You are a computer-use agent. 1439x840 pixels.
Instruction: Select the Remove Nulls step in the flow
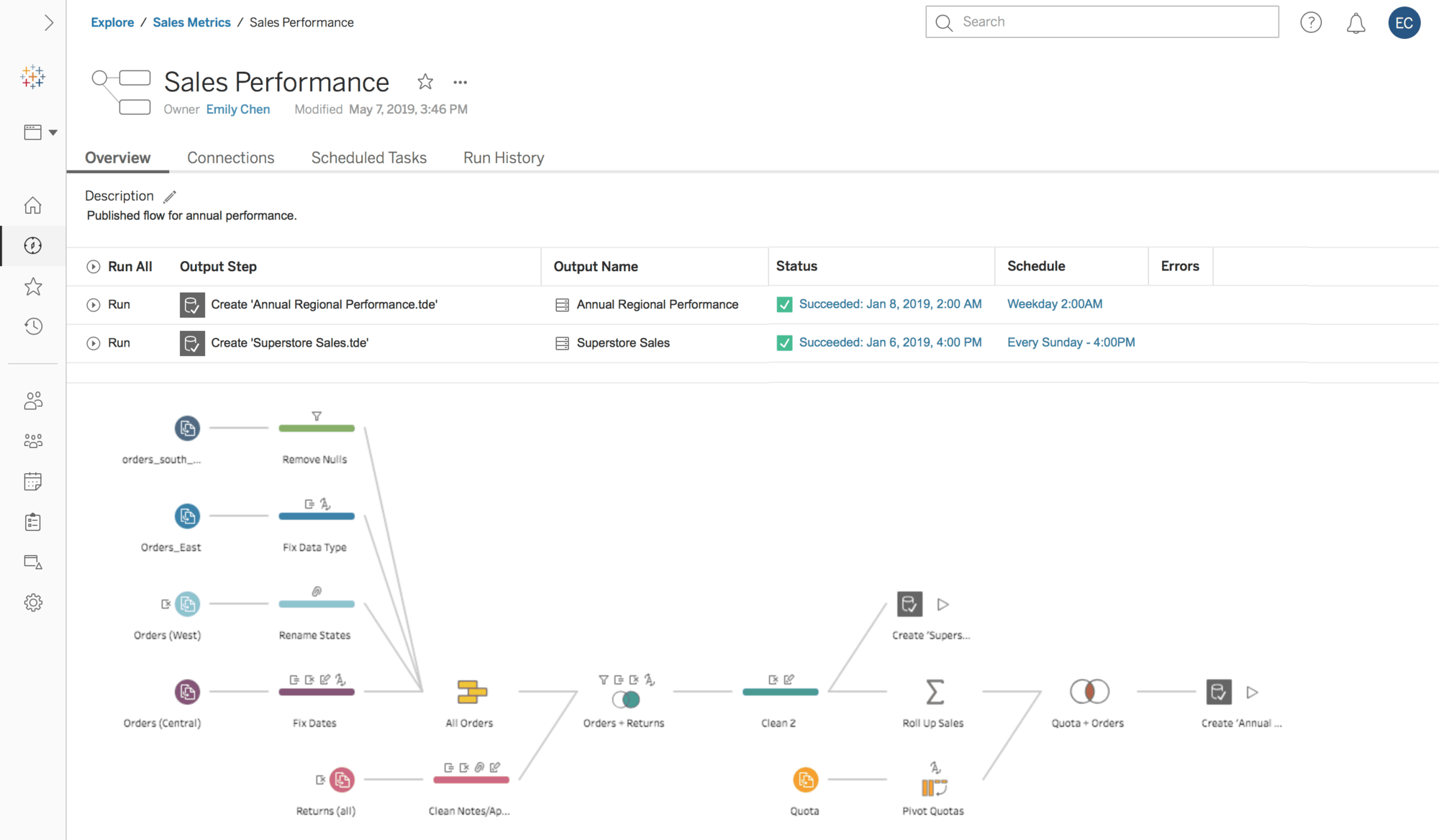click(316, 428)
